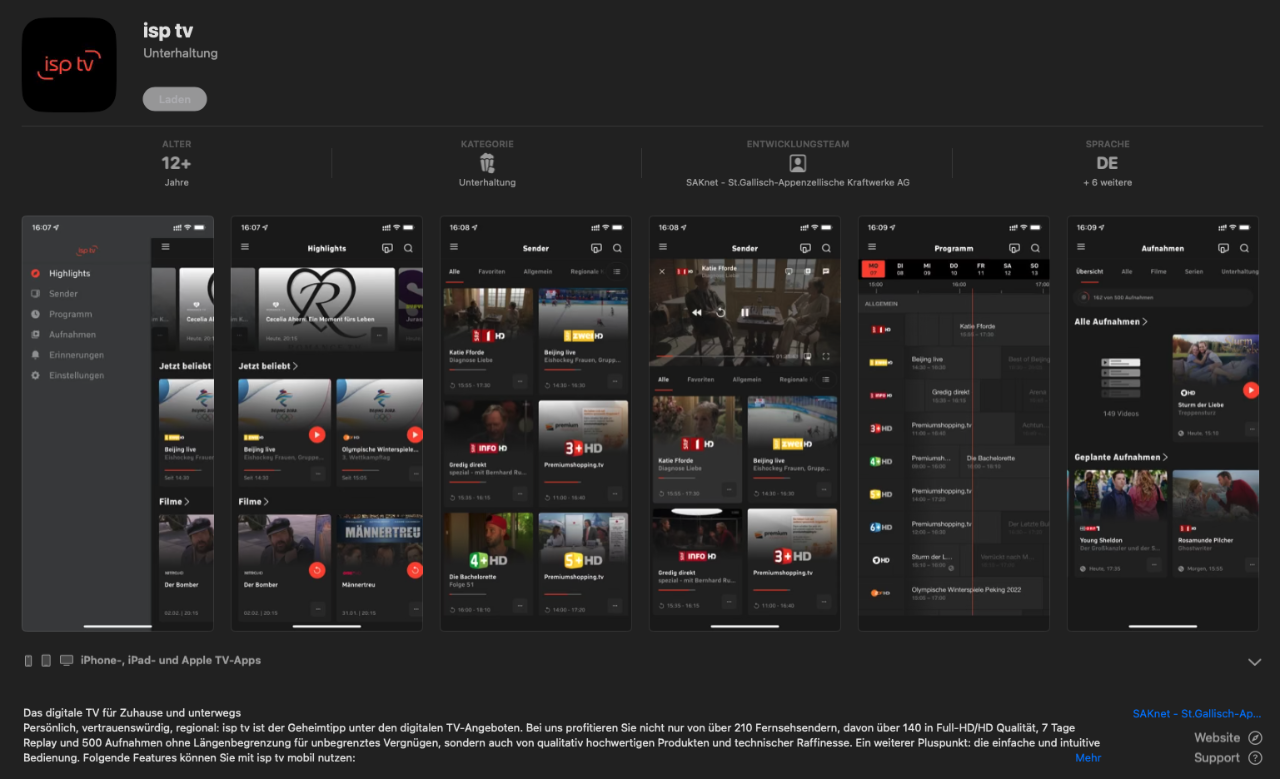The height and width of the screenshot is (779, 1280).
Task: Open Jetzt beliebt chevron in Highlights screenshot
Action: (296, 367)
